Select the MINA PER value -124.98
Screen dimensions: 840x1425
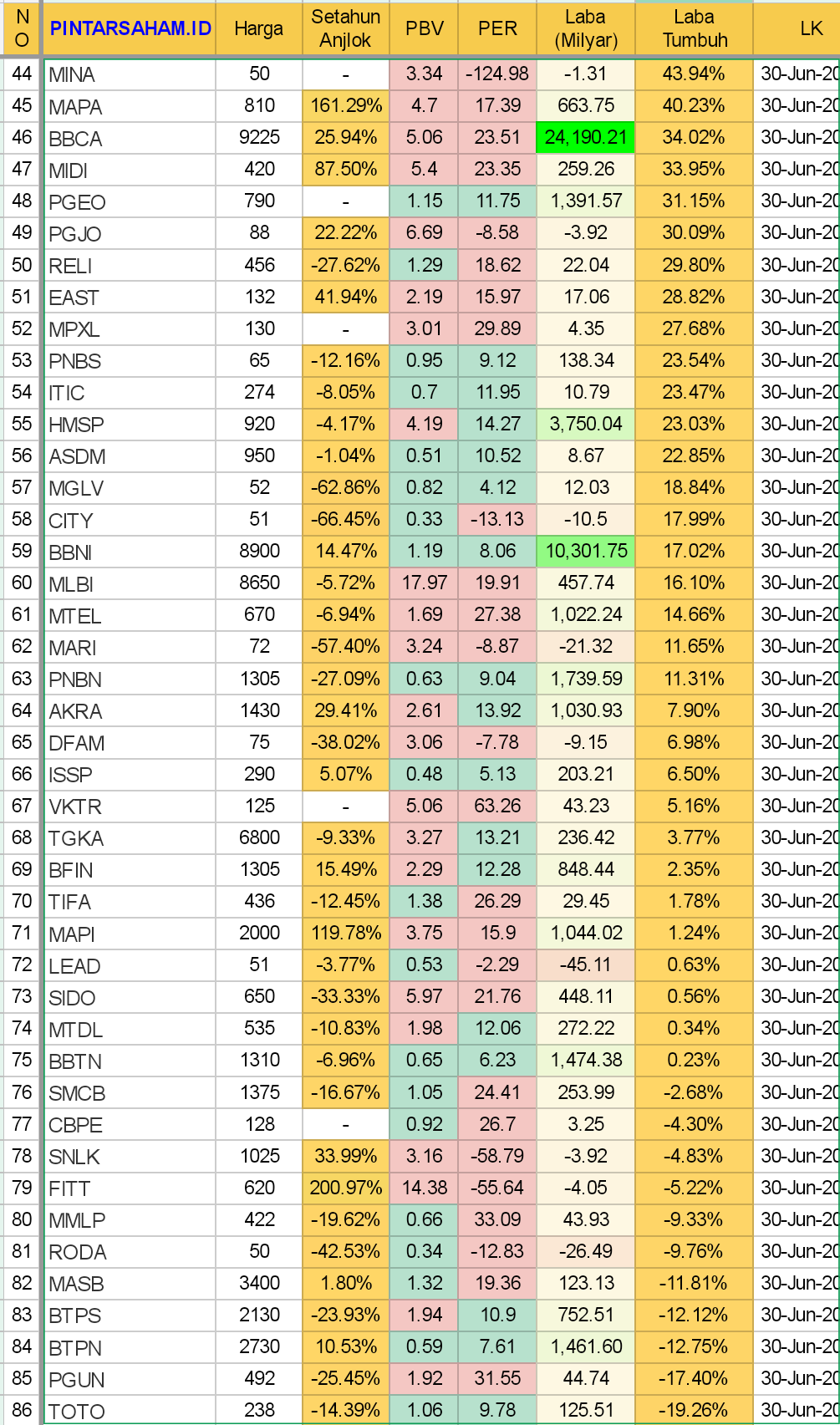[x=497, y=74]
